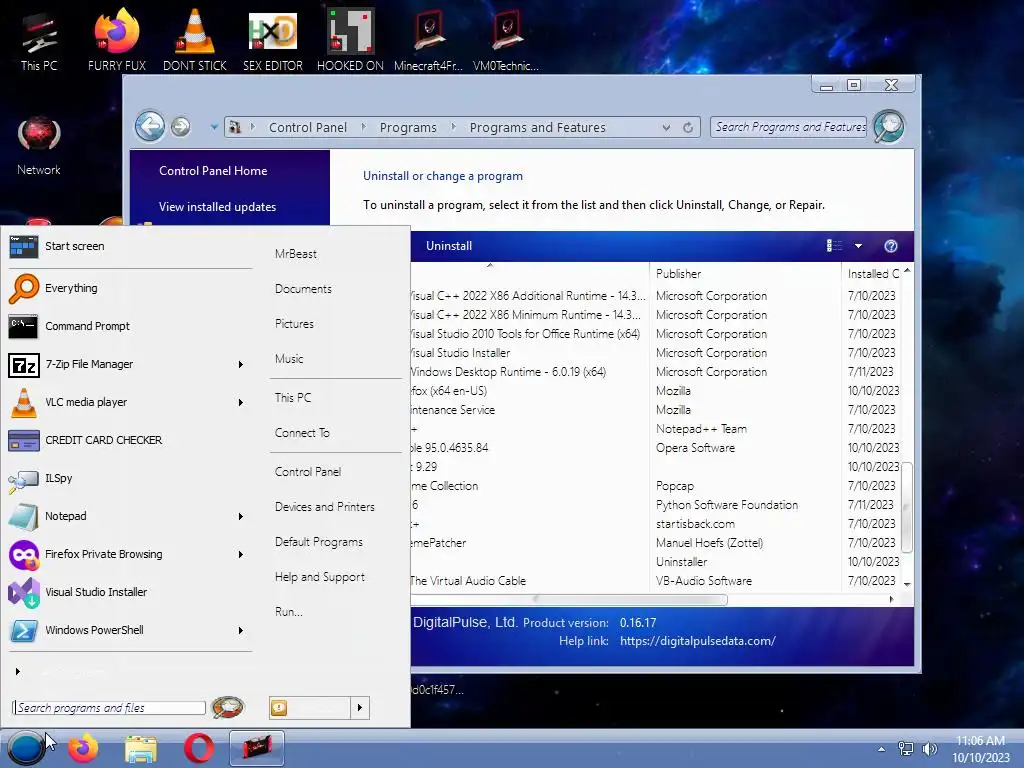Open digitalpulsedata.com help link
Viewport: 1024px width, 768px height.
[697, 641]
